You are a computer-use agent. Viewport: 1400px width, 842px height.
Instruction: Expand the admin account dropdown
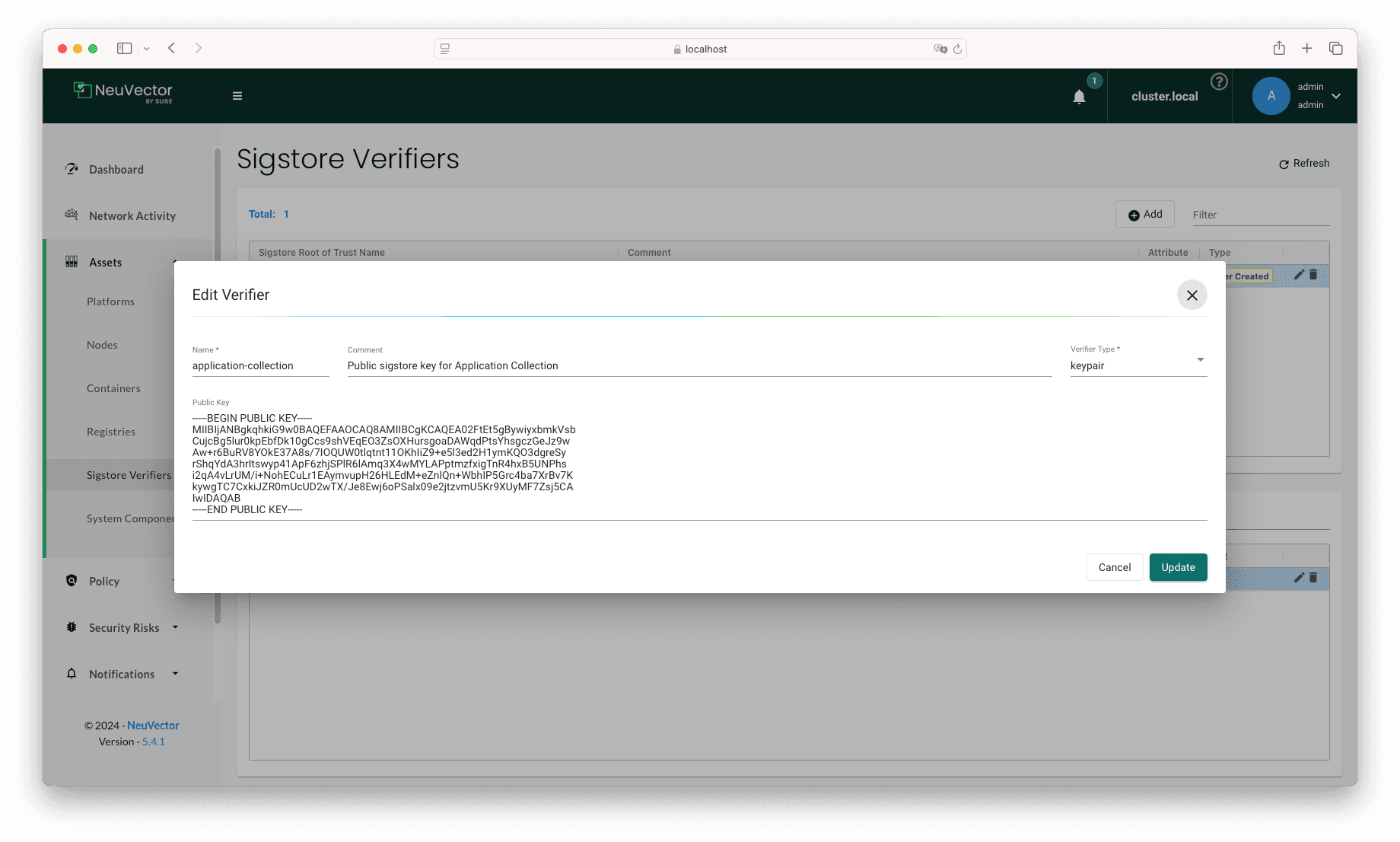click(1336, 96)
